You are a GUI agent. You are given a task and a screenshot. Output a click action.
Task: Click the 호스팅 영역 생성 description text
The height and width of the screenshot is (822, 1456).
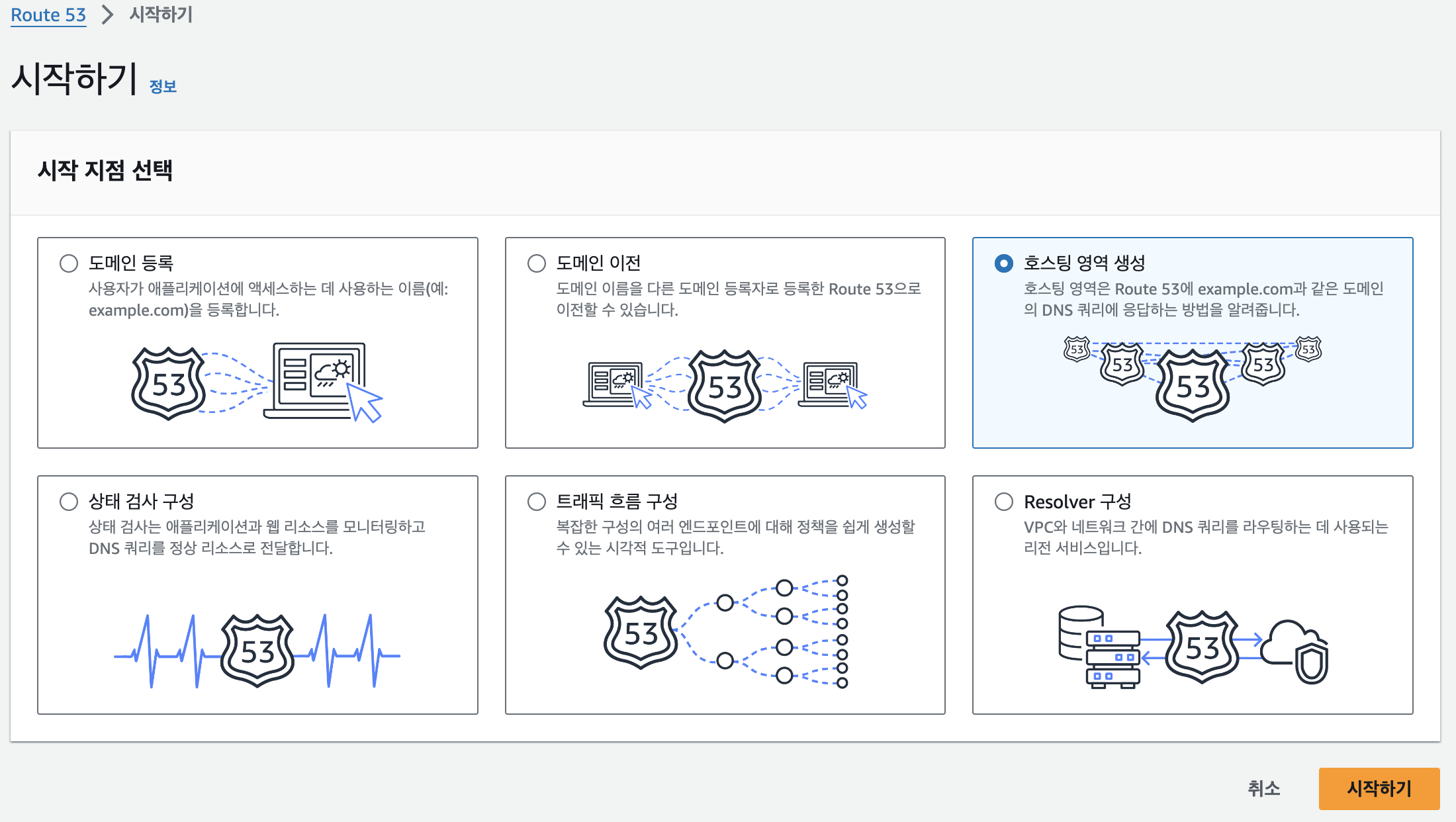[1204, 299]
